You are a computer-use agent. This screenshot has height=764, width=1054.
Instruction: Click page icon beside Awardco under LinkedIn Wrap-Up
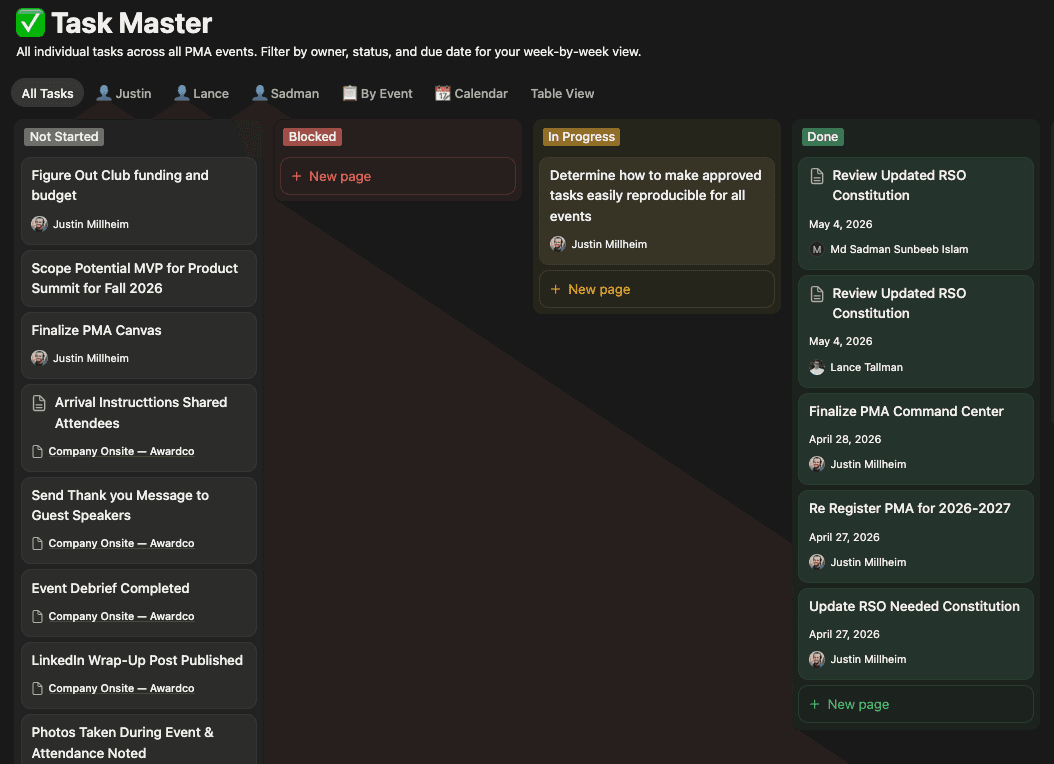[38, 689]
